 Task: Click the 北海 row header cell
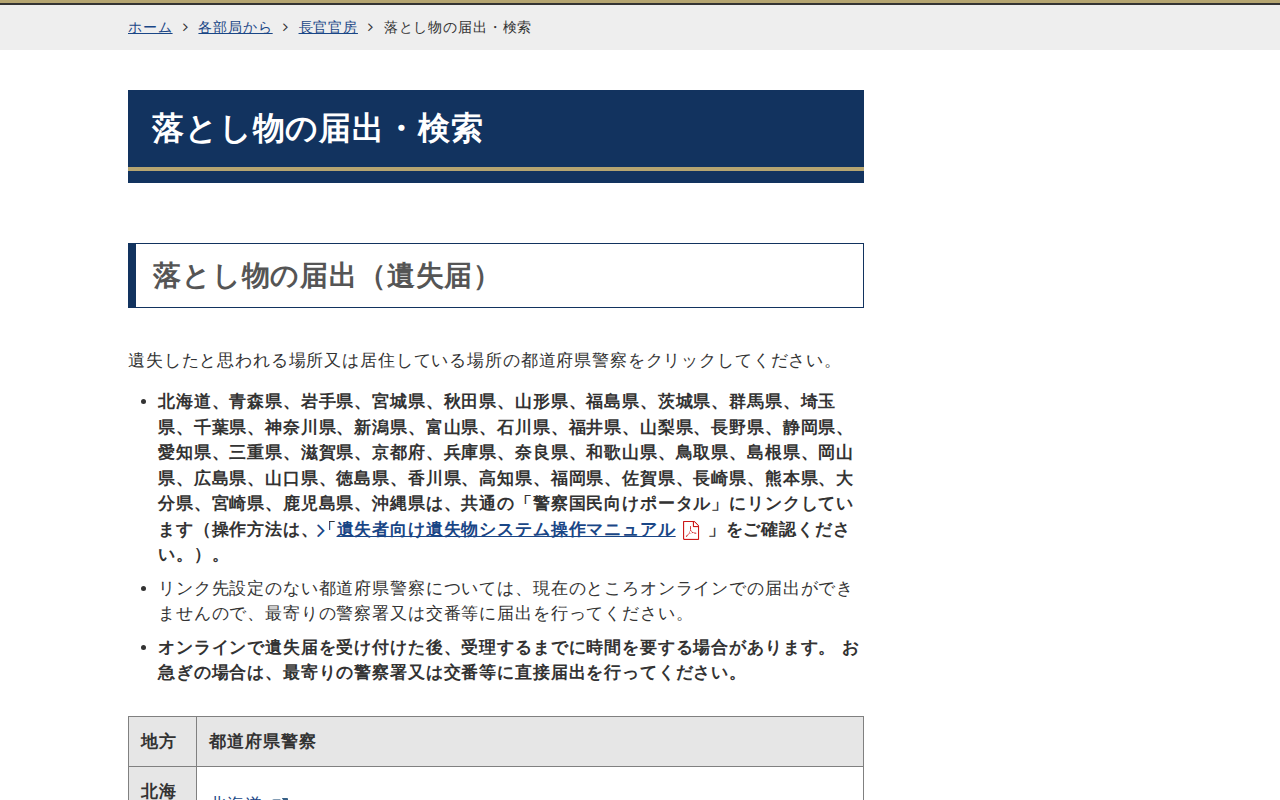[x=162, y=784]
